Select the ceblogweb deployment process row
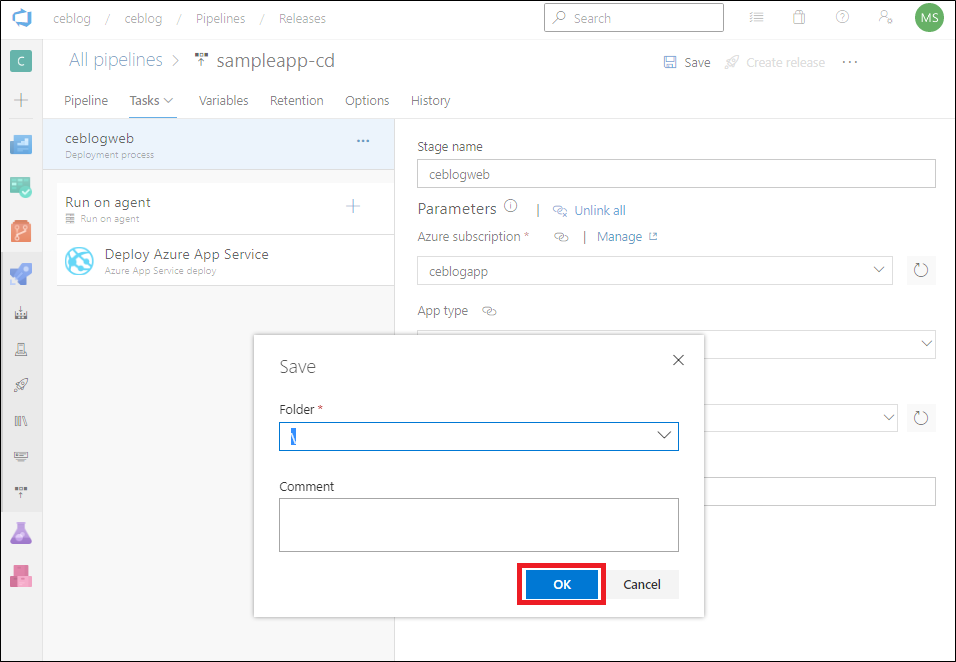The image size is (956, 662). coord(218,144)
